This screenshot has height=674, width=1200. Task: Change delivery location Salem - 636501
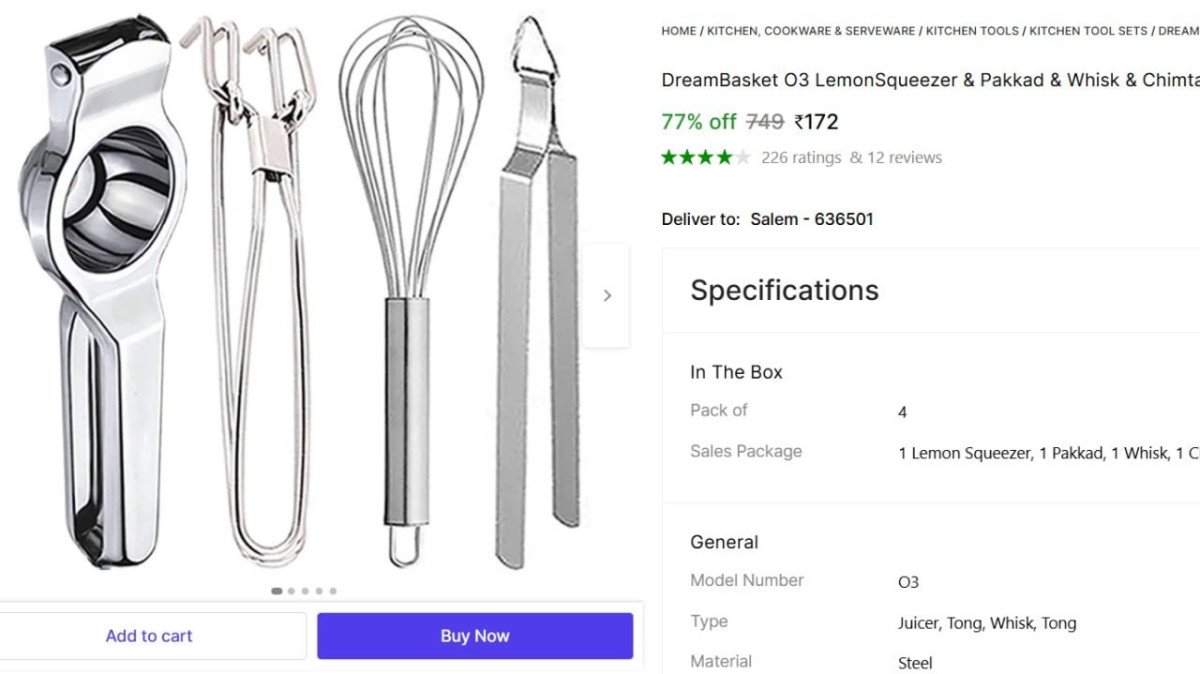[x=810, y=218]
